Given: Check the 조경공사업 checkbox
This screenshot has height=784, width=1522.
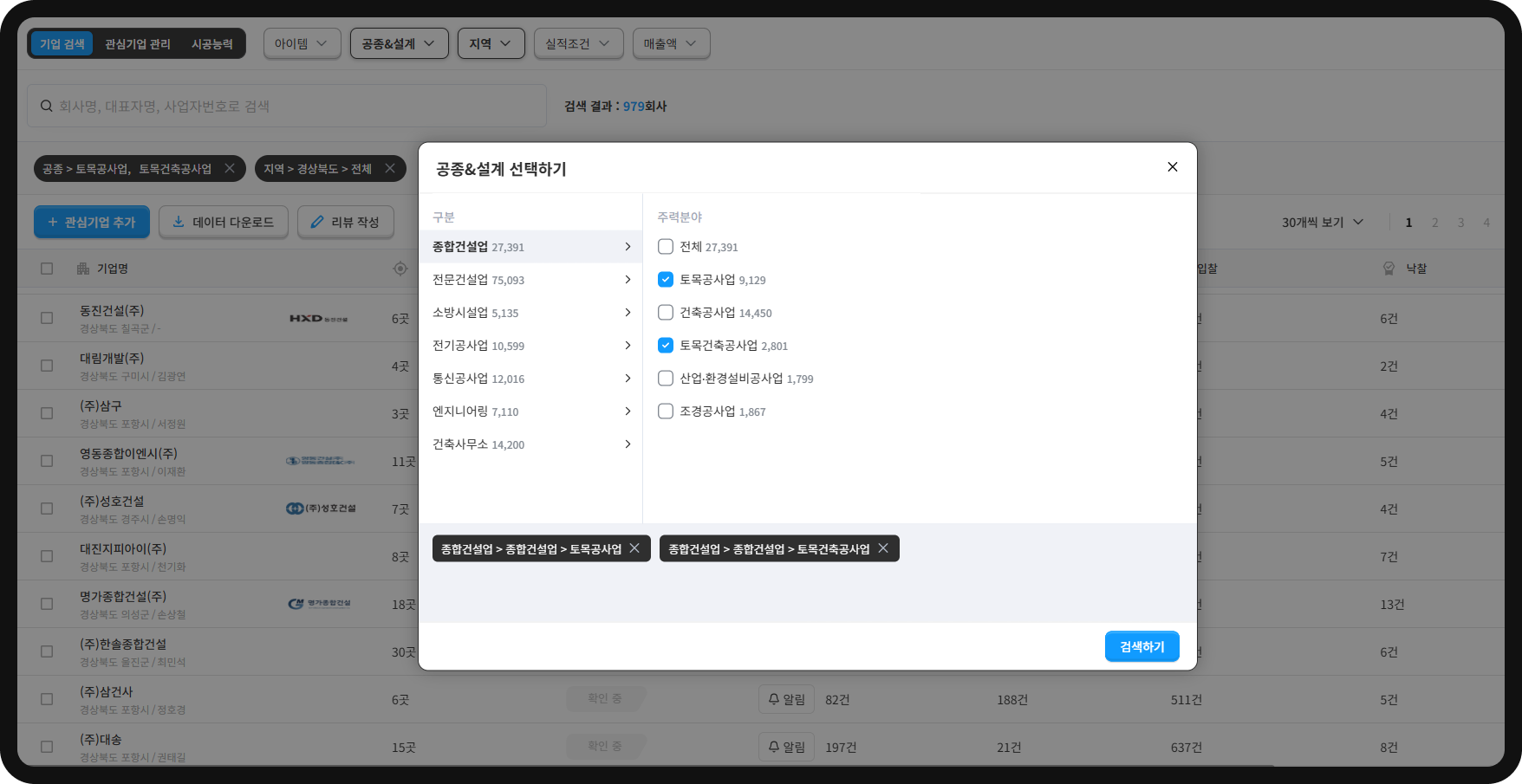Looking at the screenshot, I should 666,411.
